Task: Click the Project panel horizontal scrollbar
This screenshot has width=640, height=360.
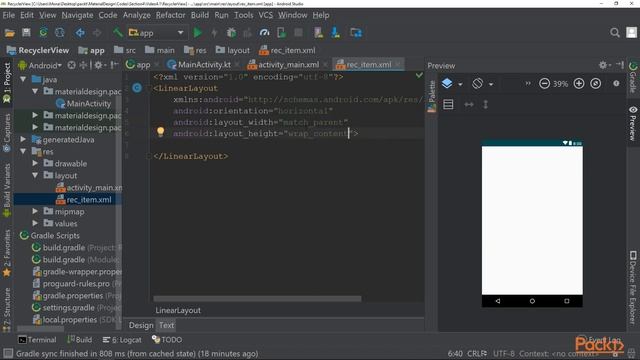Action: coord(40,329)
